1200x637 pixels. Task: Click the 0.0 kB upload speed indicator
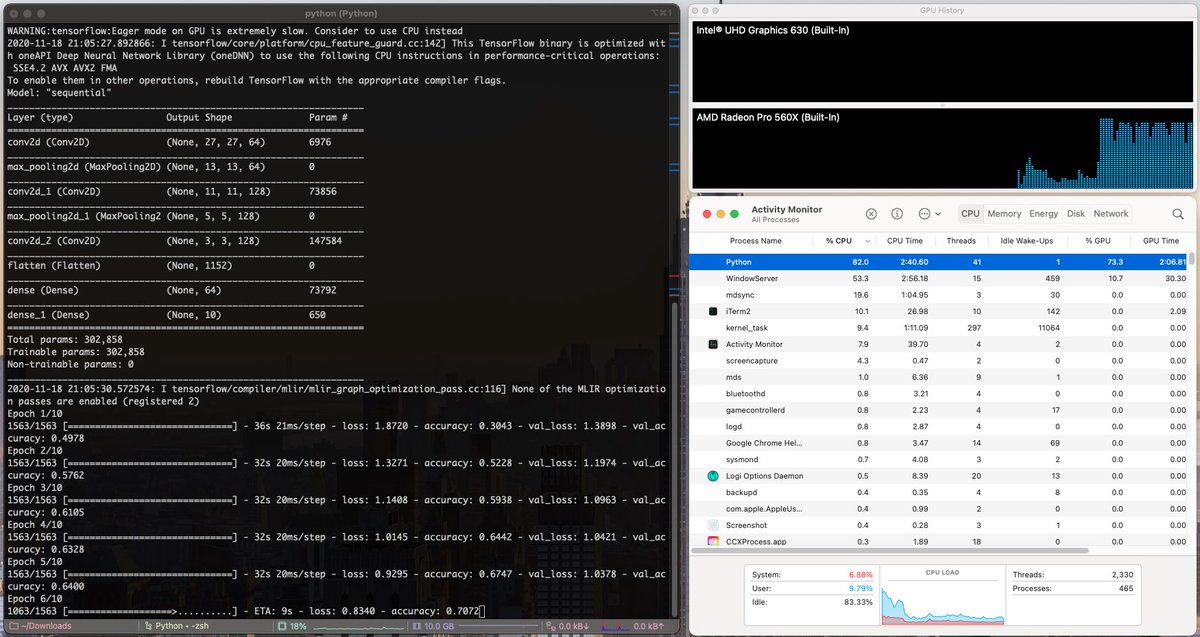tap(648, 626)
